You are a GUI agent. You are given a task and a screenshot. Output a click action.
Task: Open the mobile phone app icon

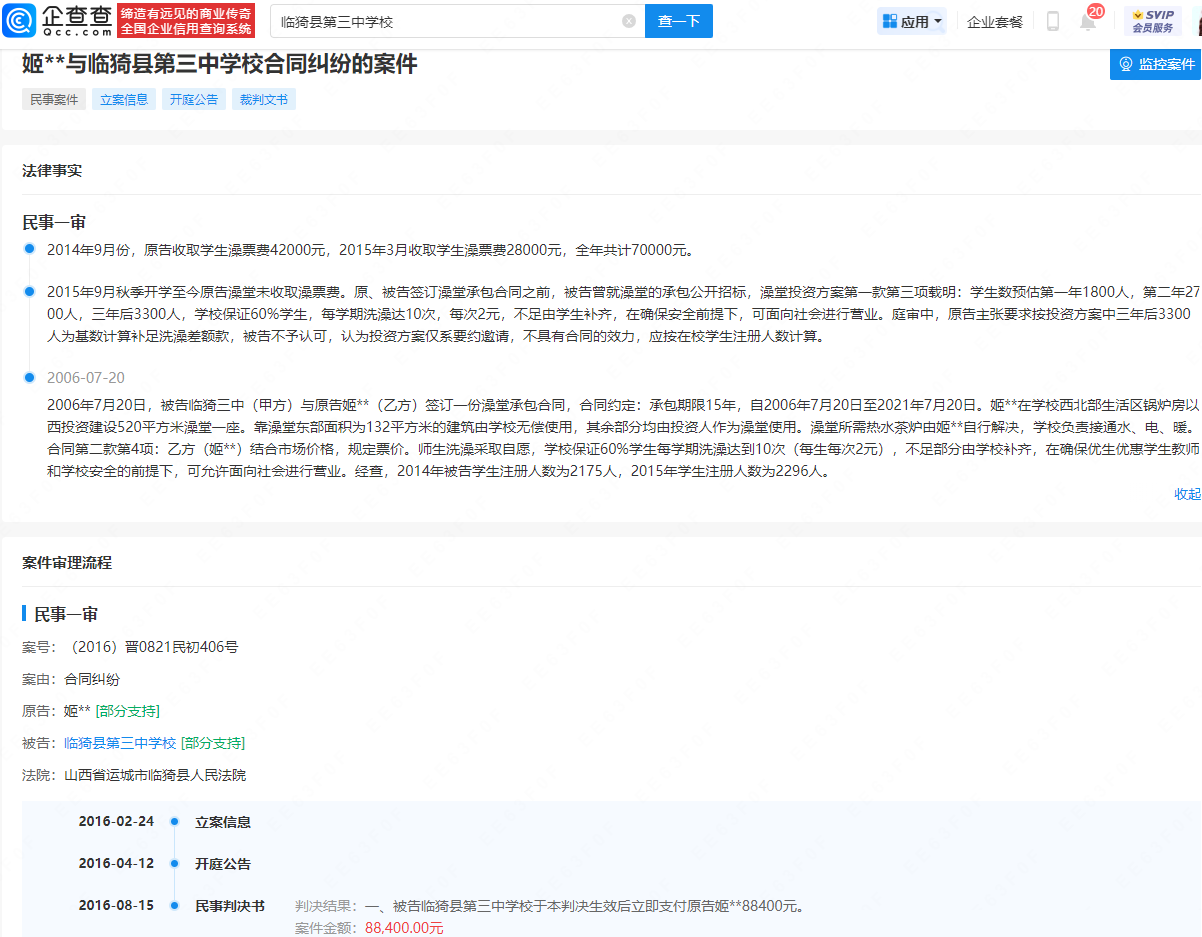(1052, 21)
